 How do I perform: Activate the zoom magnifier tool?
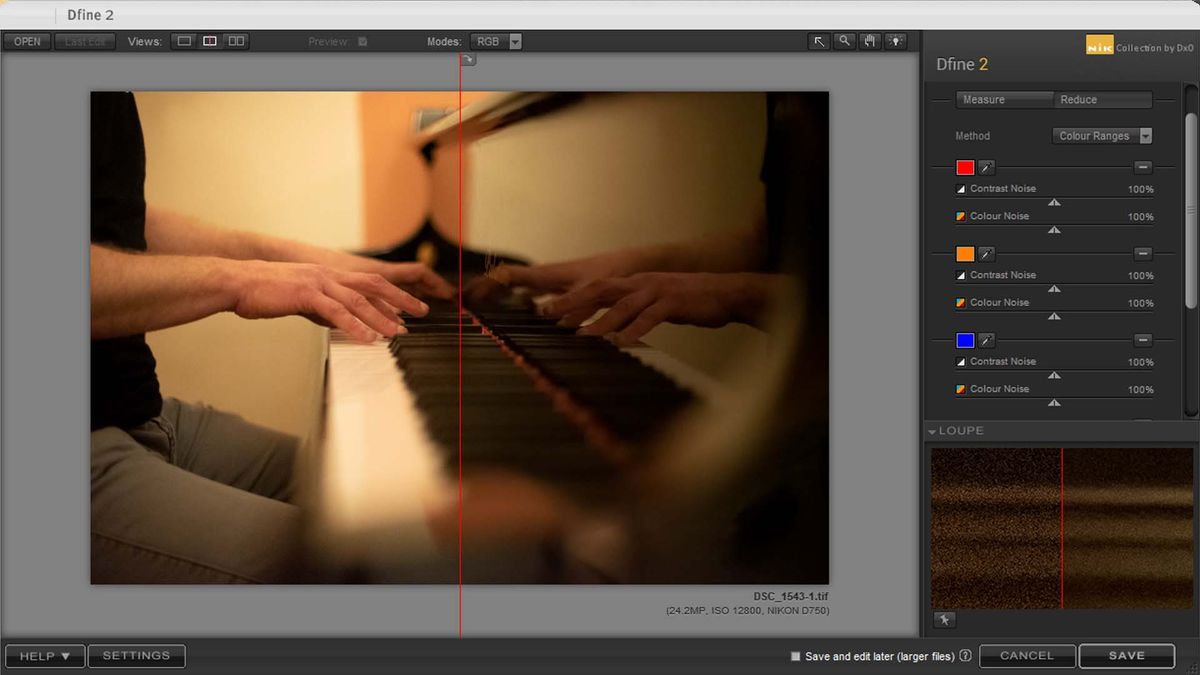coord(846,41)
